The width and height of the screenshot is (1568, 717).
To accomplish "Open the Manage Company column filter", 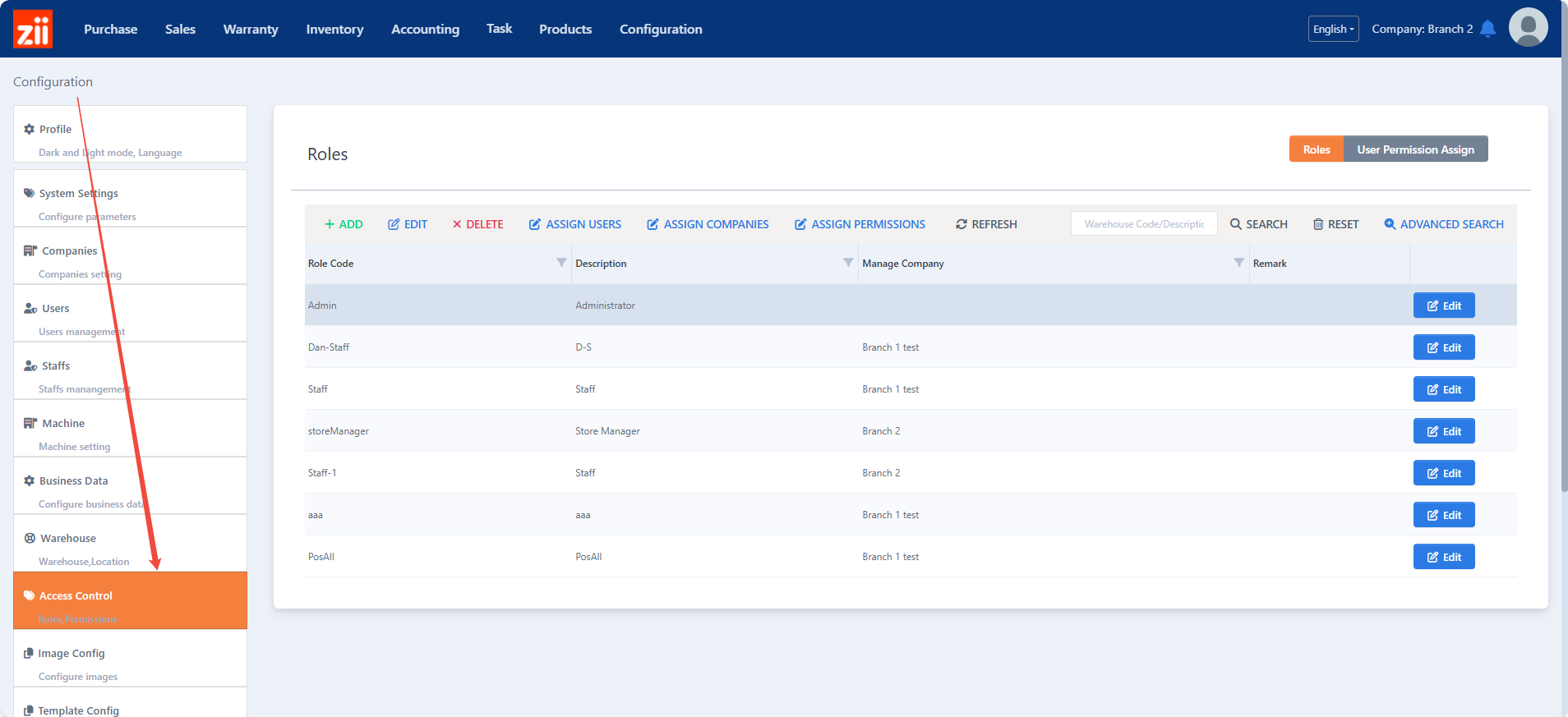I will (x=1238, y=263).
